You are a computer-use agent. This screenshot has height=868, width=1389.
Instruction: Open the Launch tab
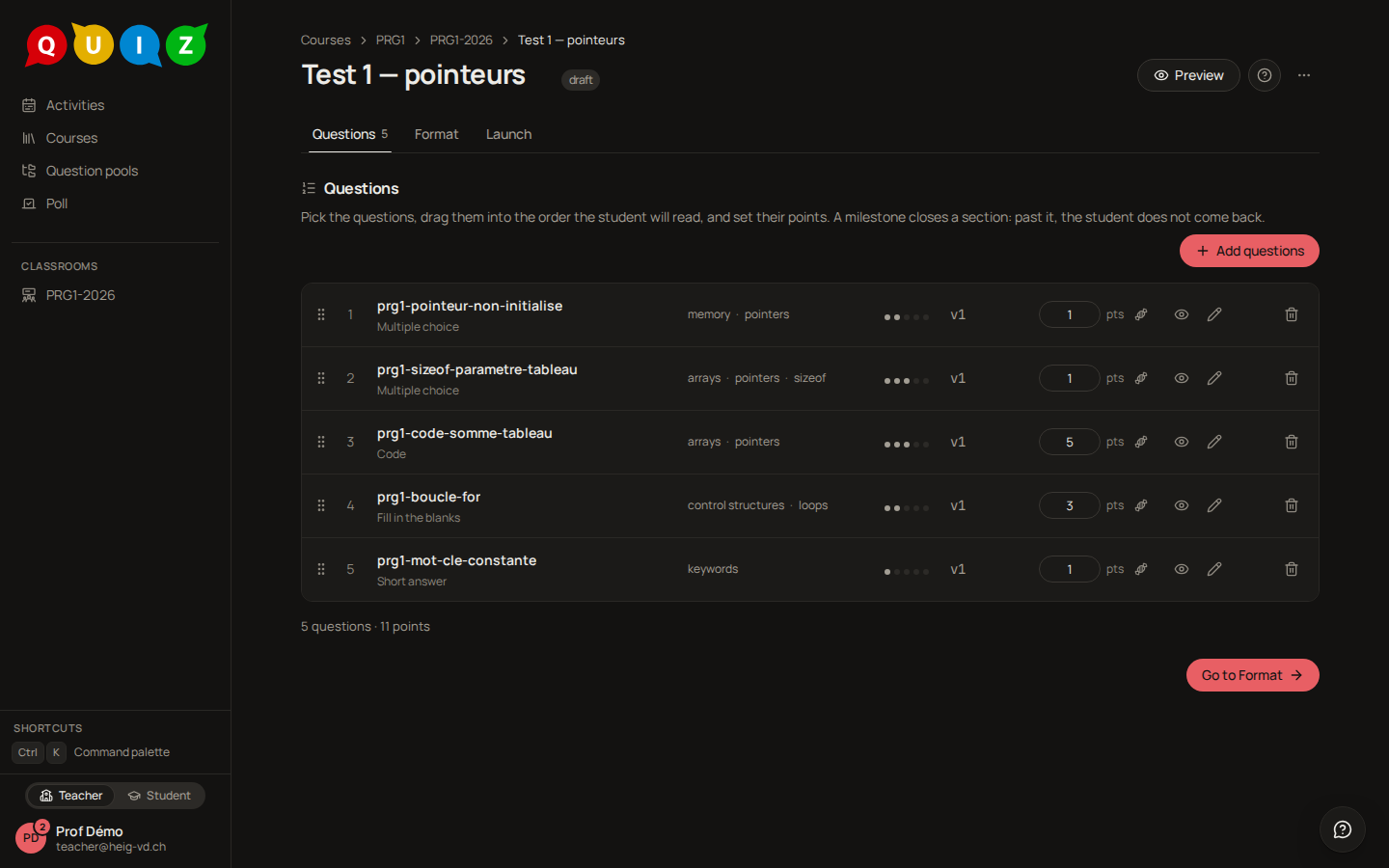click(508, 134)
